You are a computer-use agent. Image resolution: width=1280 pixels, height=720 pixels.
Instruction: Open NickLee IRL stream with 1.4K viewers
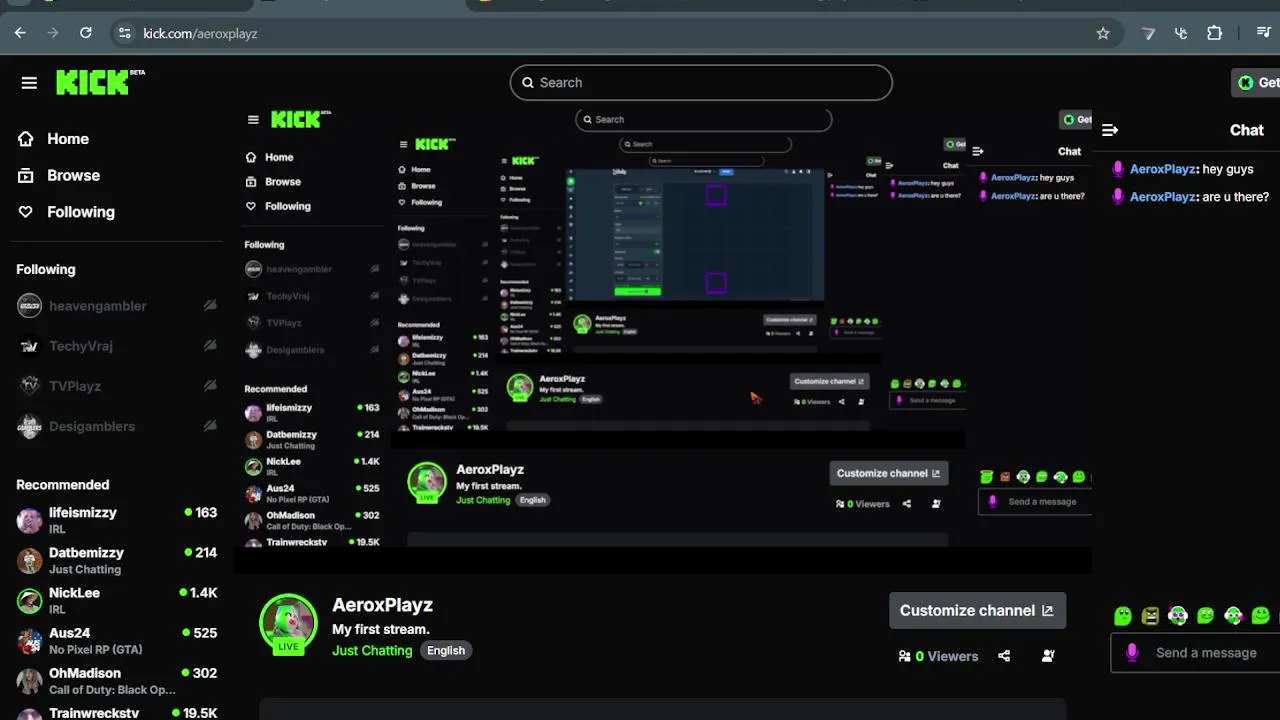[117, 600]
